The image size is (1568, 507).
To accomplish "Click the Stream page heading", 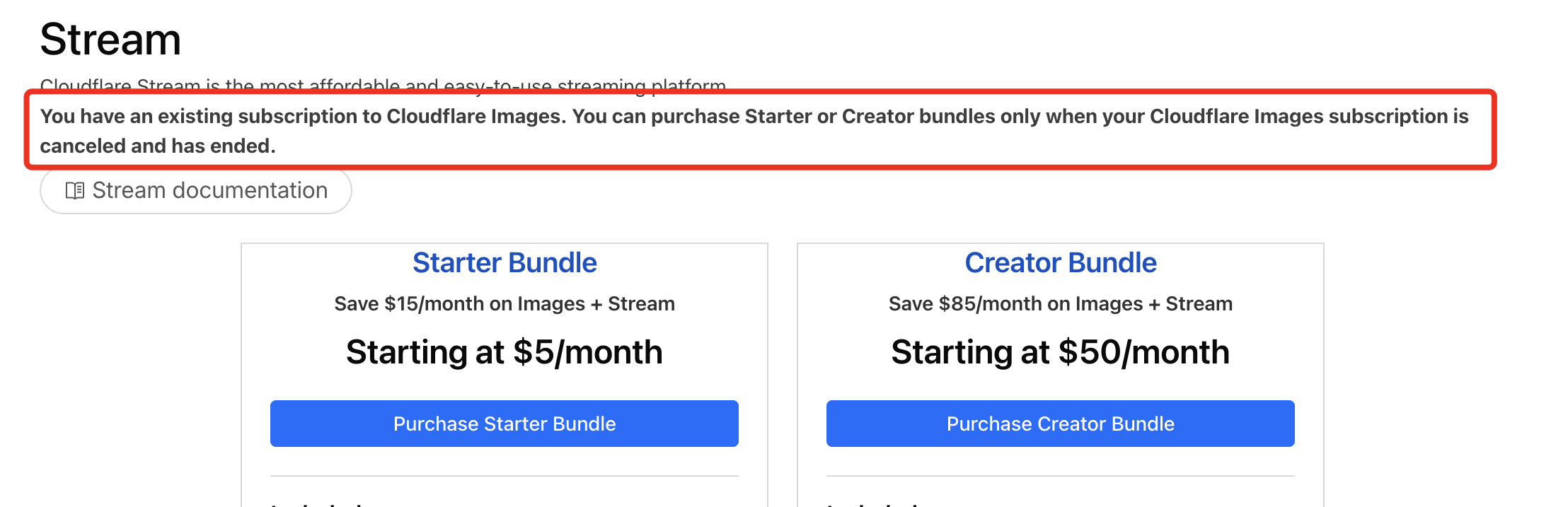I will pyautogui.click(x=110, y=40).
